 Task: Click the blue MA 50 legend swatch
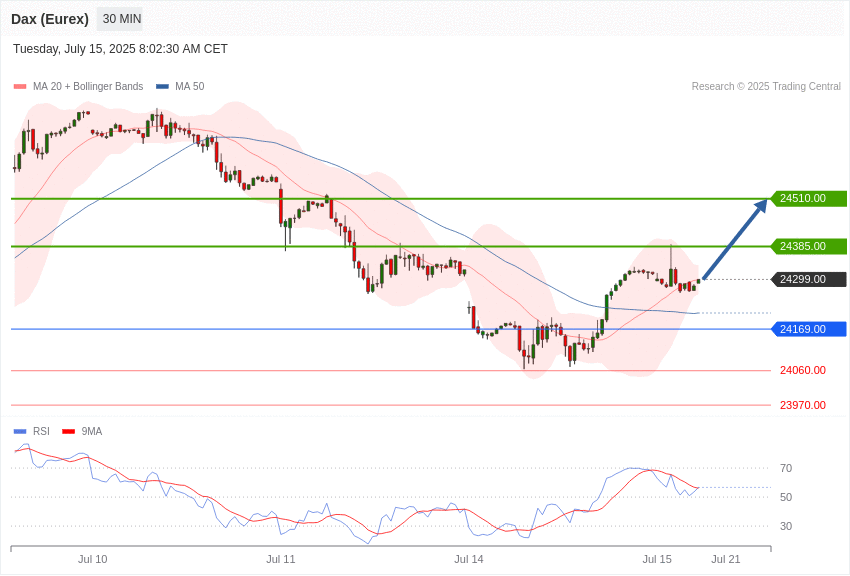click(x=162, y=86)
